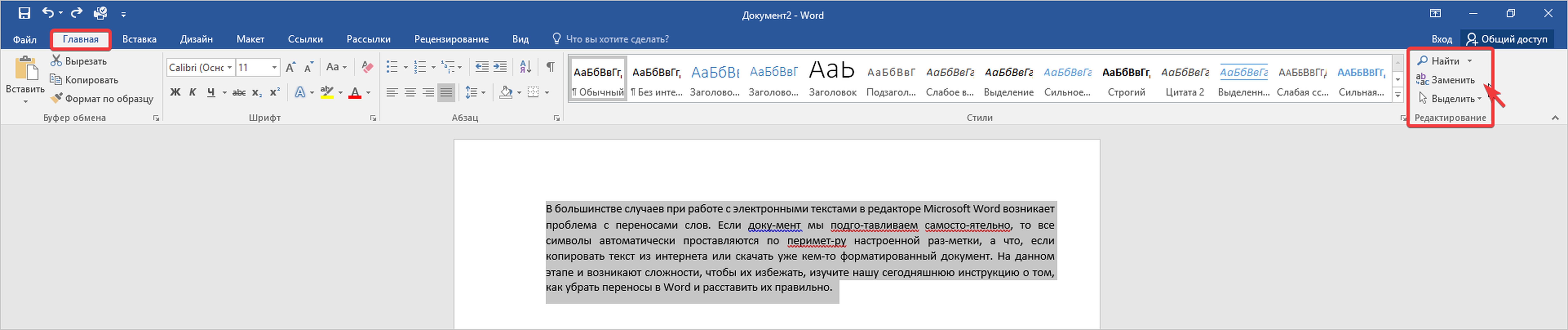Toggle Bold (Ж) formatting
Image resolution: width=1568 pixels, height=330 pixels.
point(175,92)
